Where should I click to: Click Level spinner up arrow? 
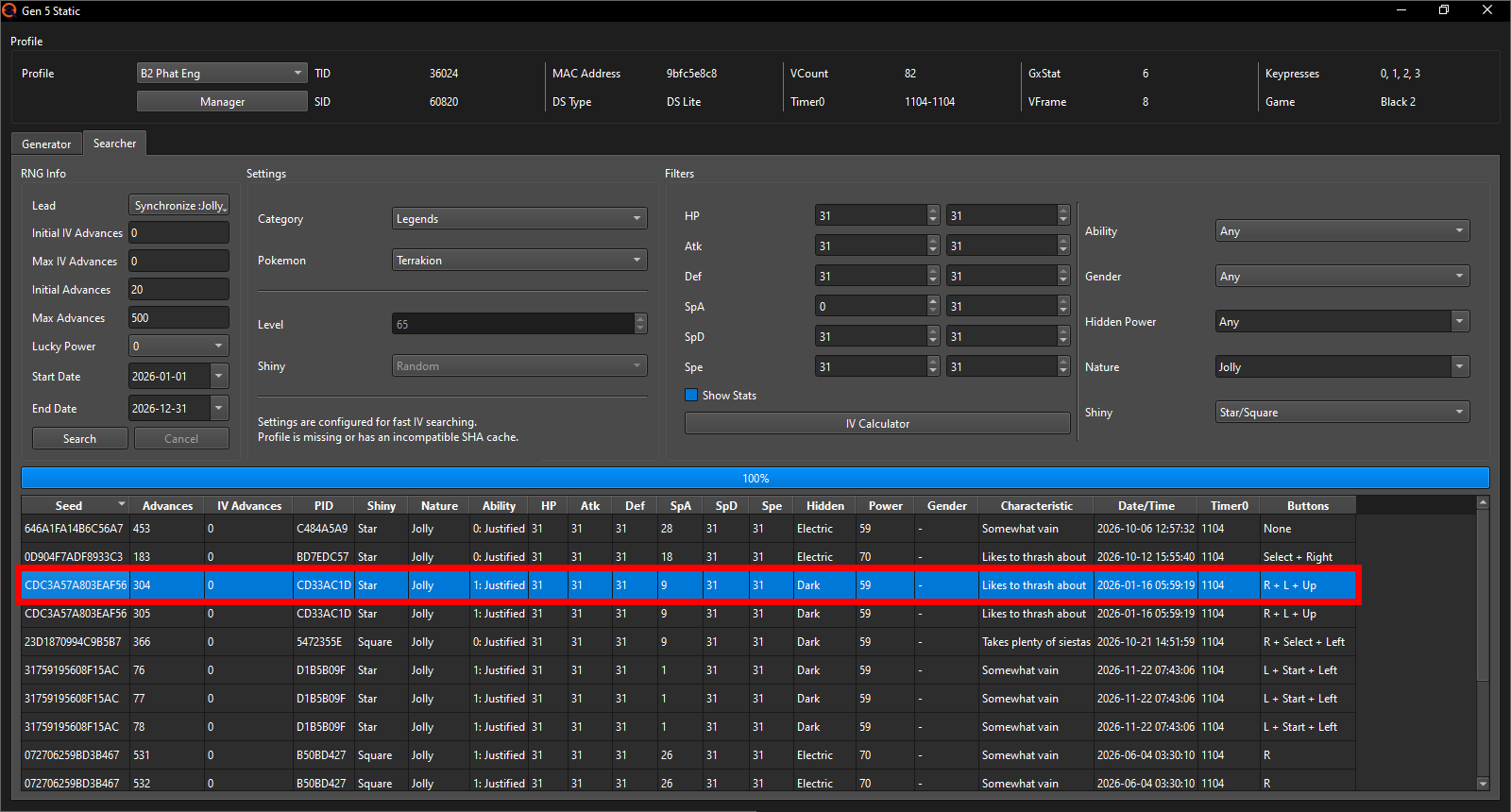click(640, 320)
